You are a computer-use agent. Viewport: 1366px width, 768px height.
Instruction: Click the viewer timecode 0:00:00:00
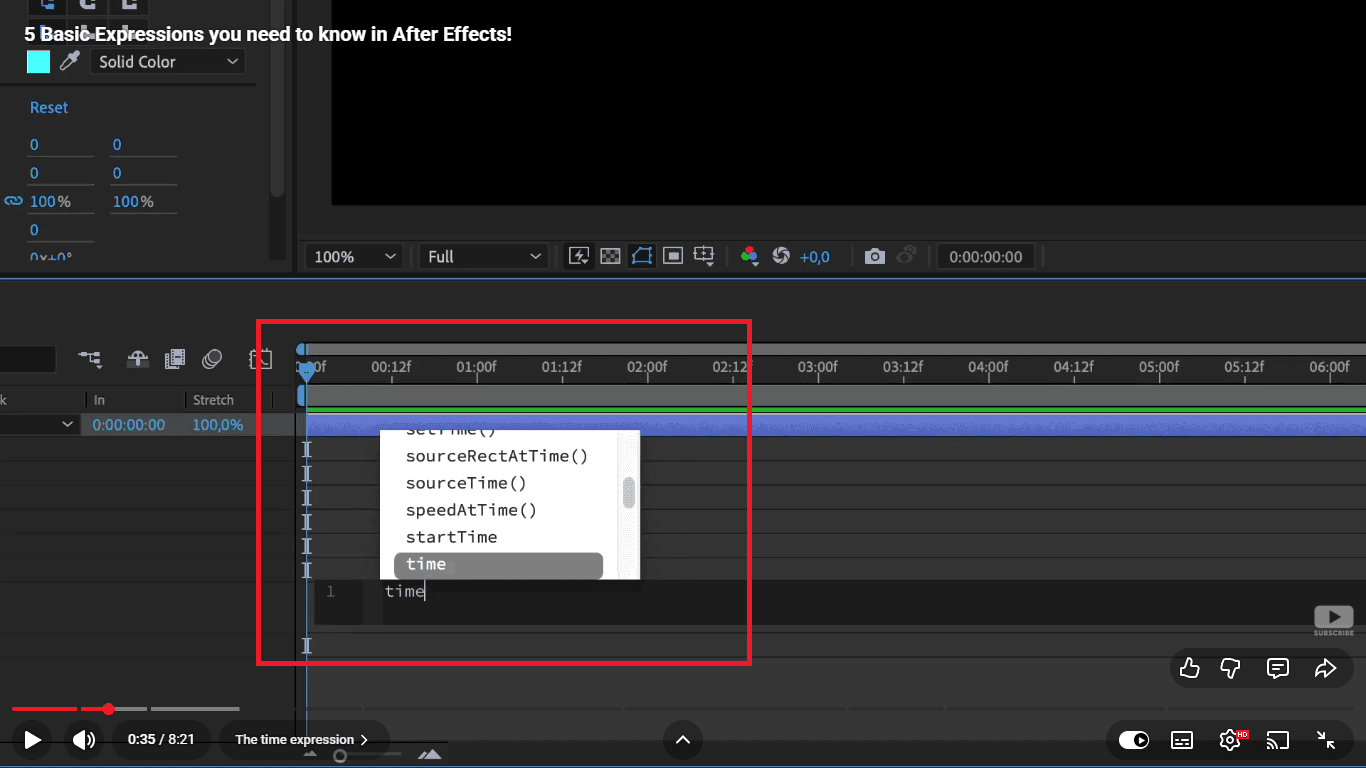click(x=986, y=257)
